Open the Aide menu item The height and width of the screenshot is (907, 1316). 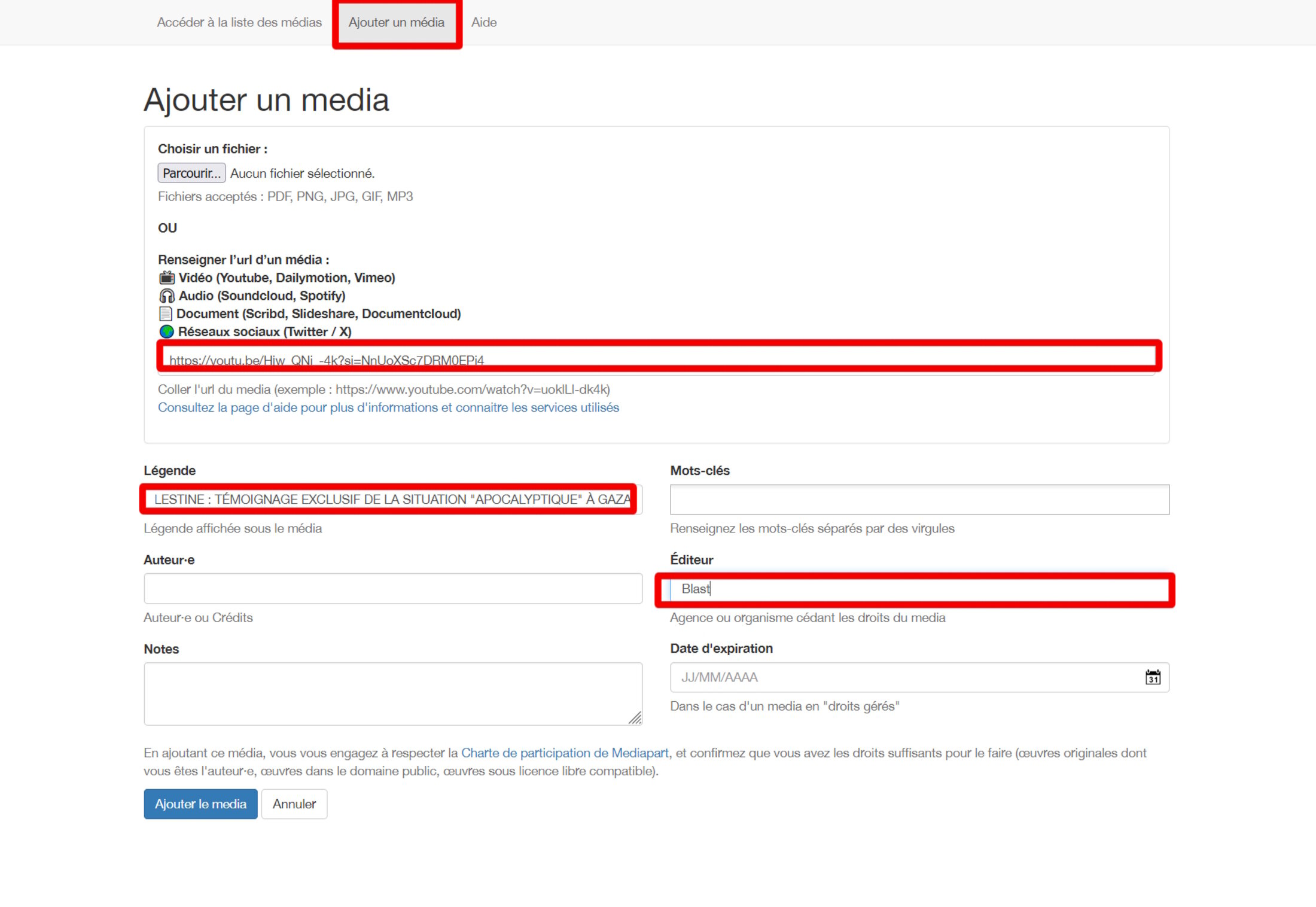(x=484, y=22)
